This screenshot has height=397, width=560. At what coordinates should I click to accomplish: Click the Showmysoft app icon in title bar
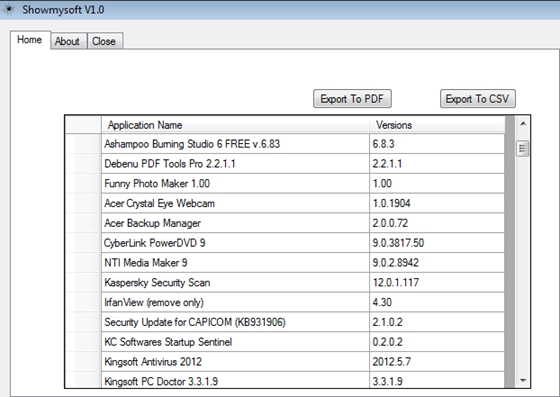(x=8, y=9)
